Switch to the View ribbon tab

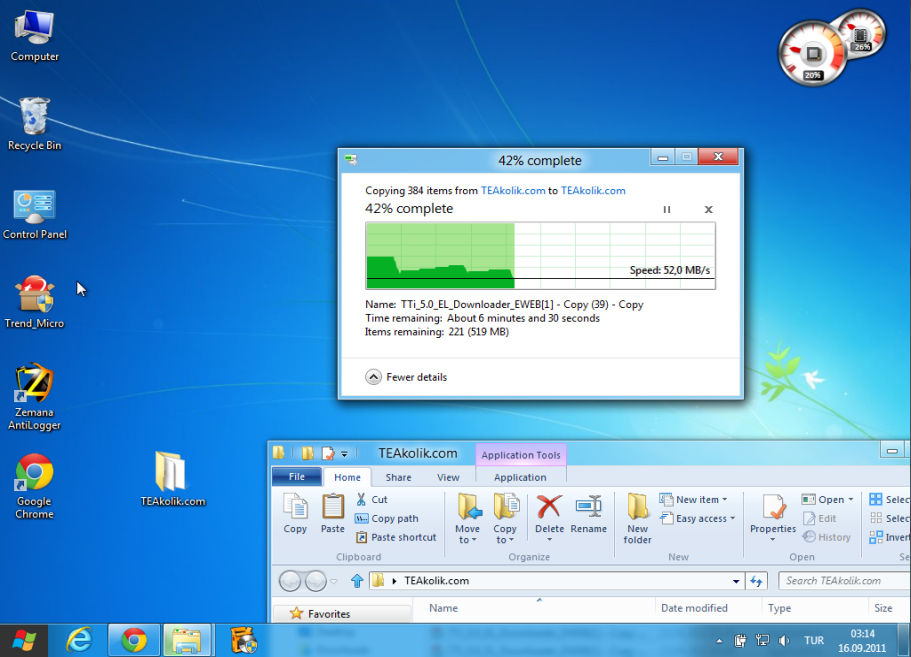448,478
